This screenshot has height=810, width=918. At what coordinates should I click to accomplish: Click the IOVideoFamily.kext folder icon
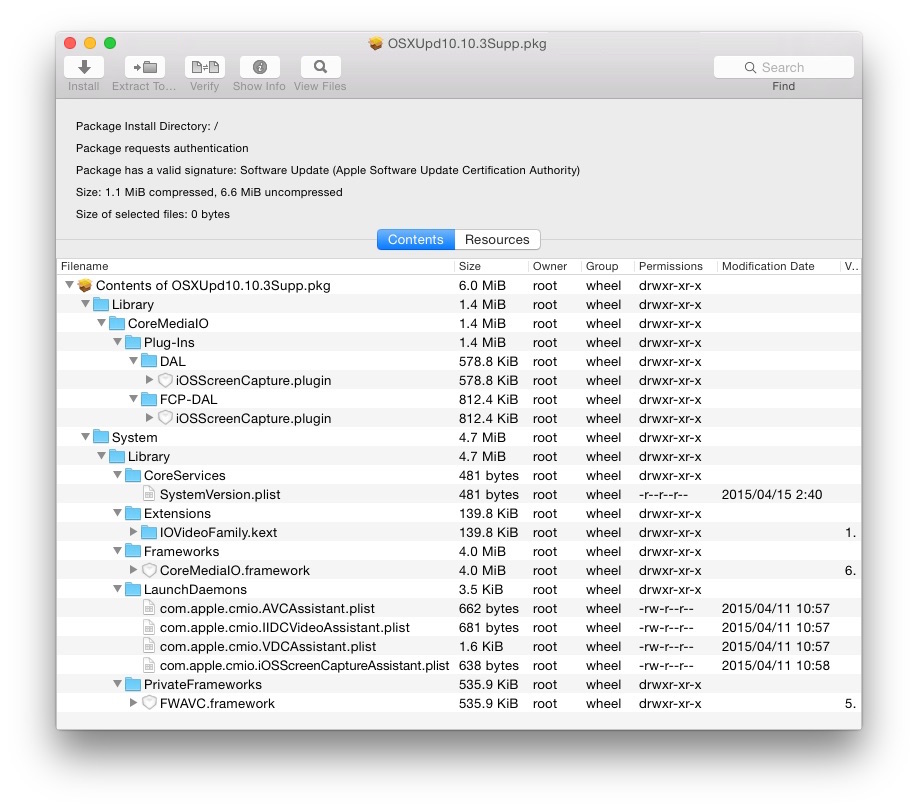tap(149, 532)
